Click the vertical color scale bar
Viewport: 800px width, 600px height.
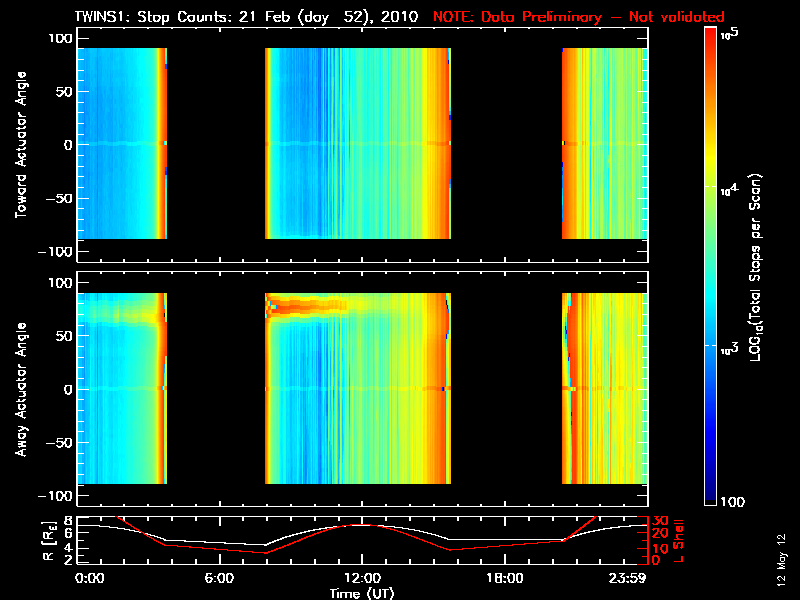pos(711,266)
